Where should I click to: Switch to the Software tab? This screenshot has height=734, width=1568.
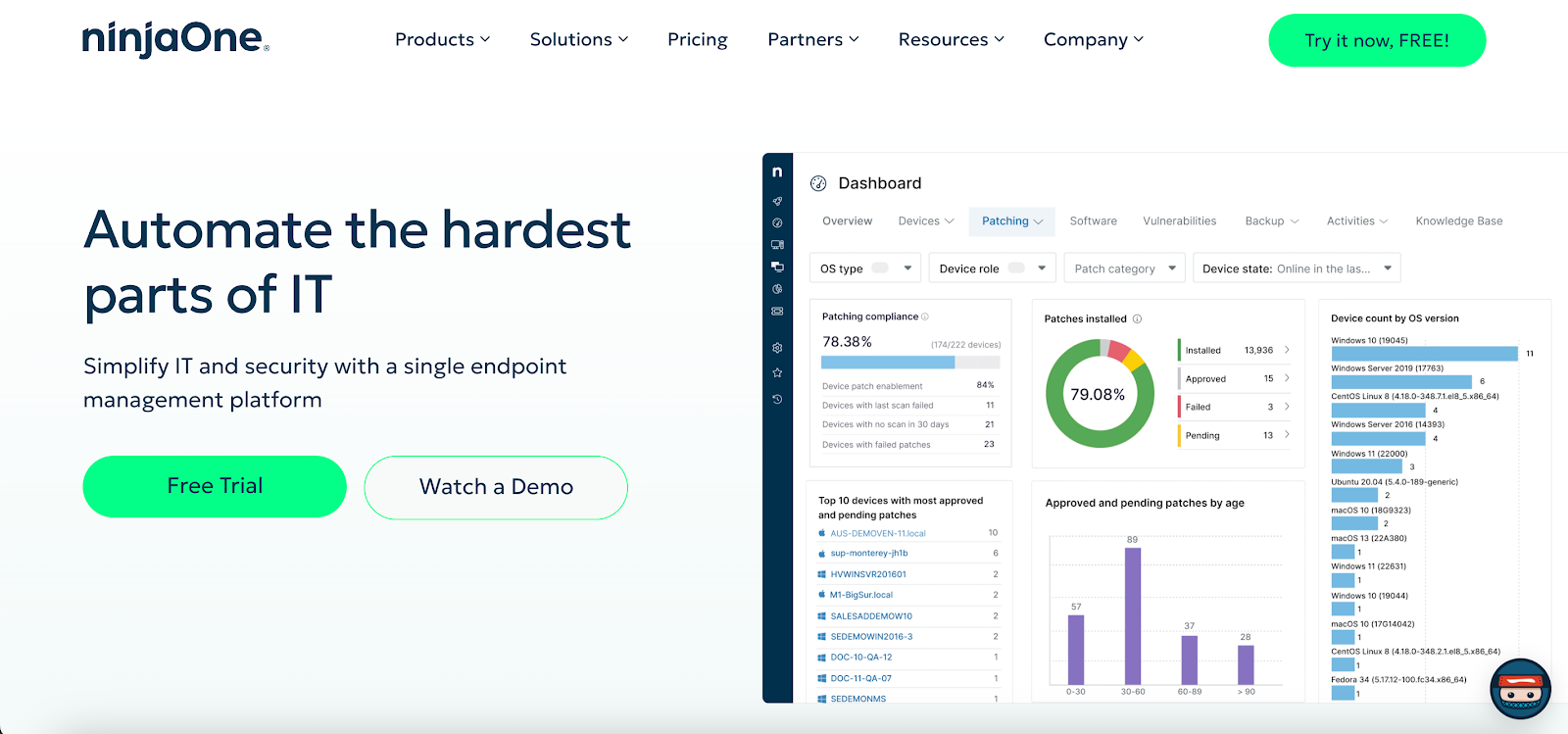click(x=1094, y=221)
